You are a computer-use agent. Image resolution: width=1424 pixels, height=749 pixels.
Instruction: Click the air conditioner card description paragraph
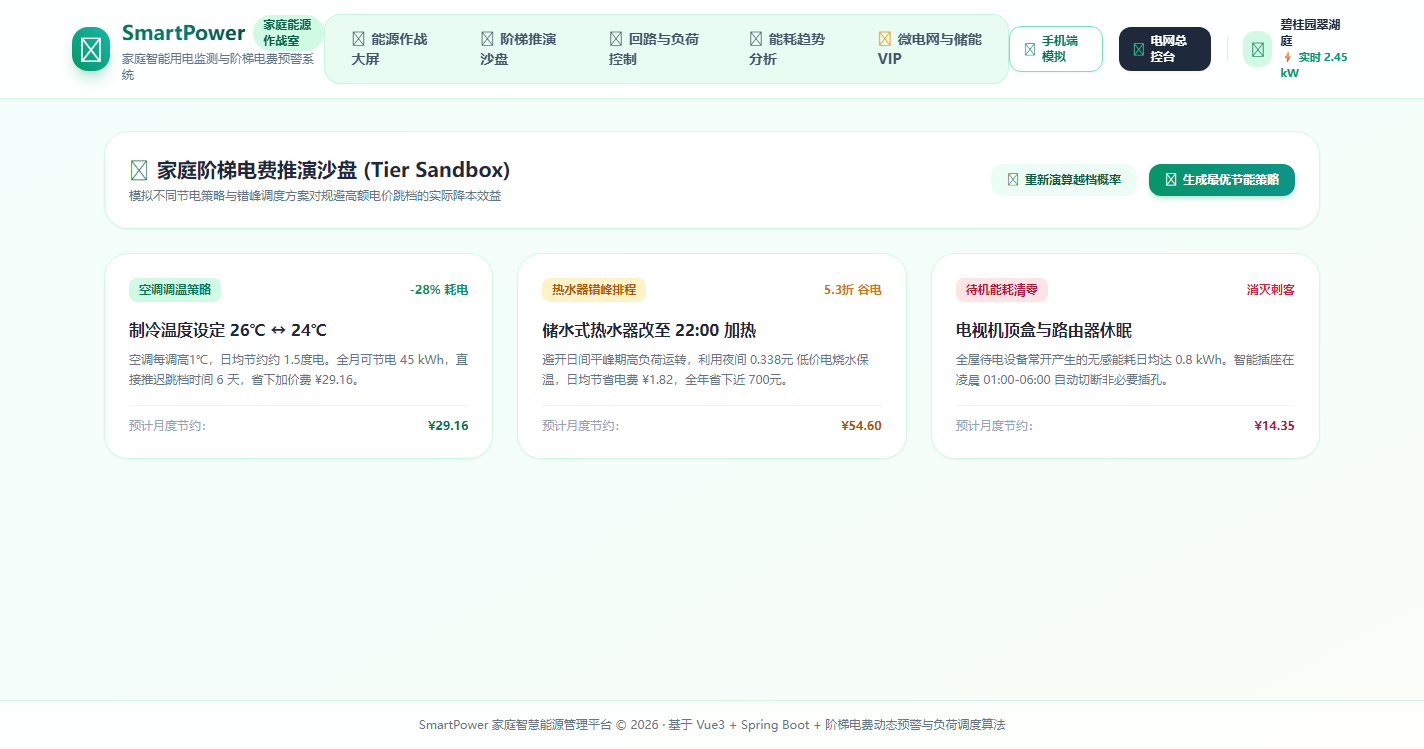(298, 370)
